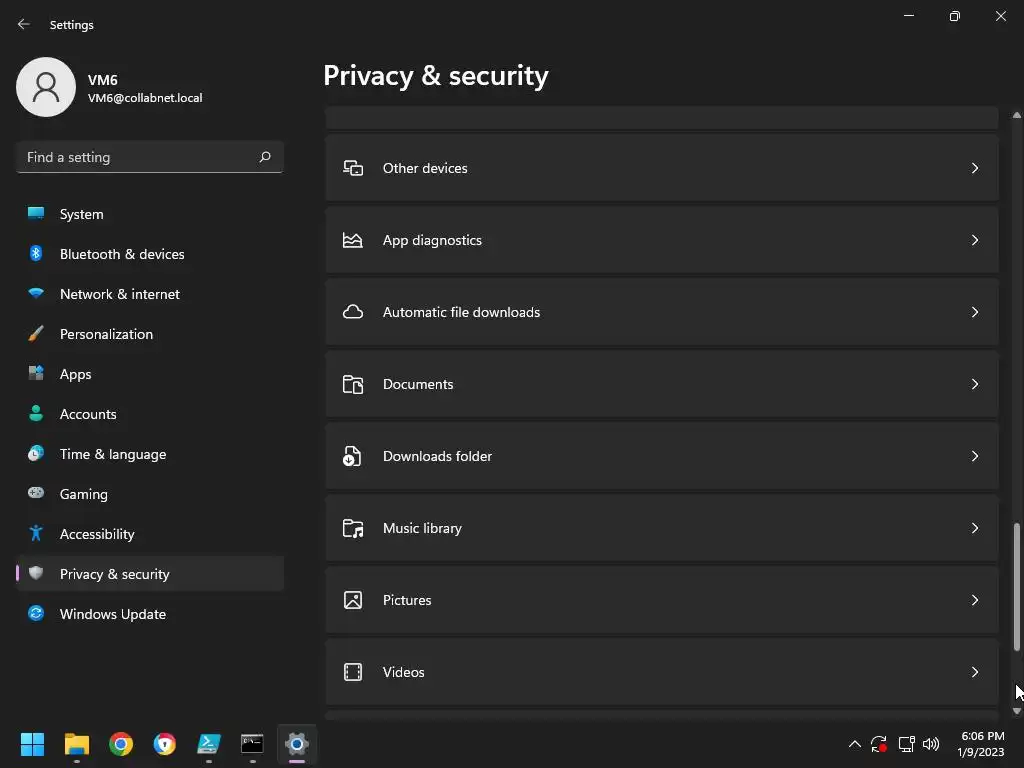
Task: Click the Music library icon
Action: click(353, 528)
